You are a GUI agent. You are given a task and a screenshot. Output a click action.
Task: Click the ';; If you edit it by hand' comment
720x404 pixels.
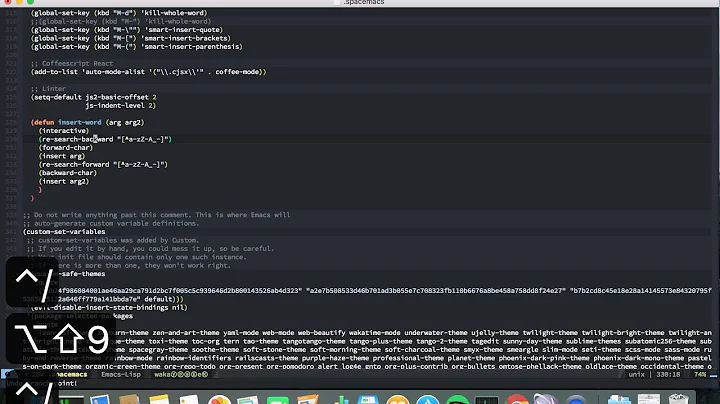click(x=150, y=248)
